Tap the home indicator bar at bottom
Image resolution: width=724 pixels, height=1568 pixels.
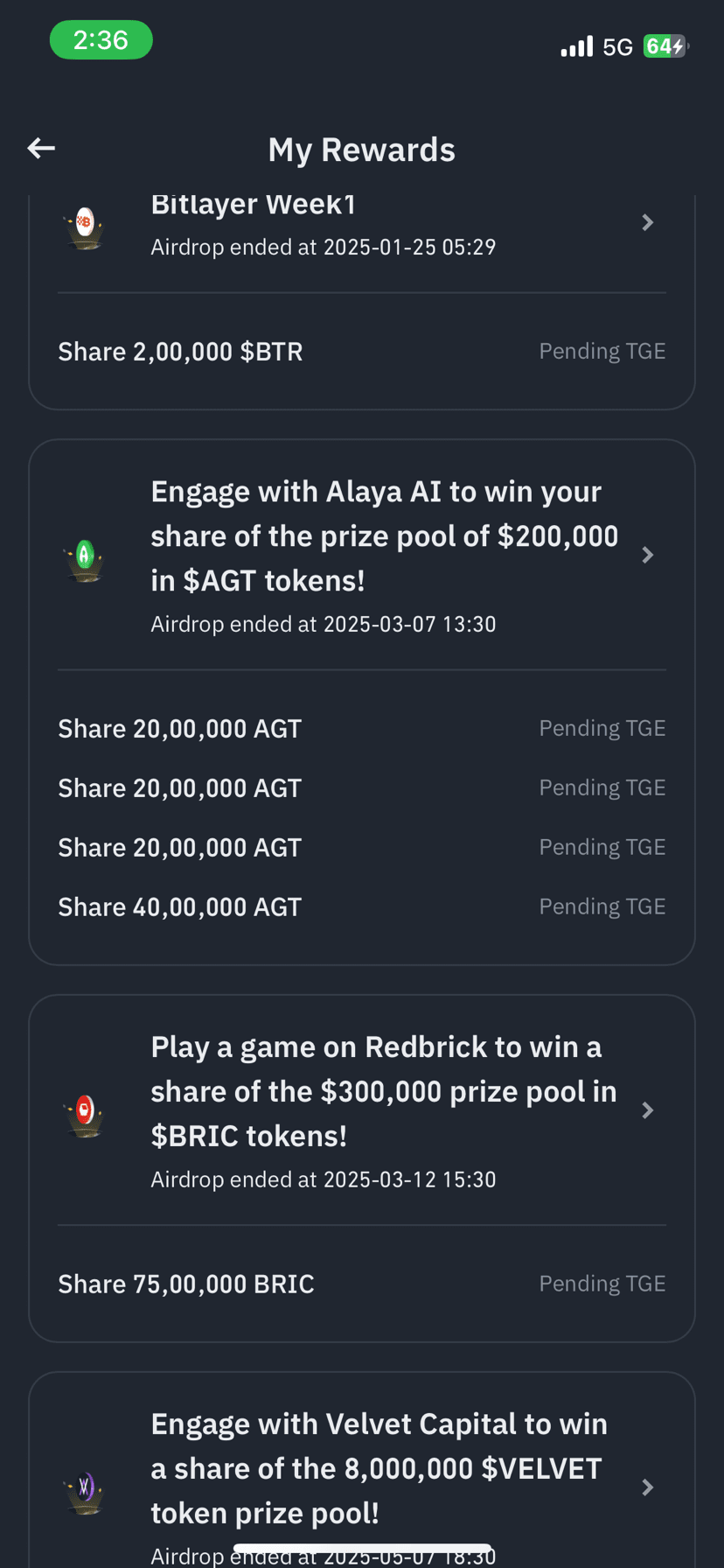tap(362, 1549)
